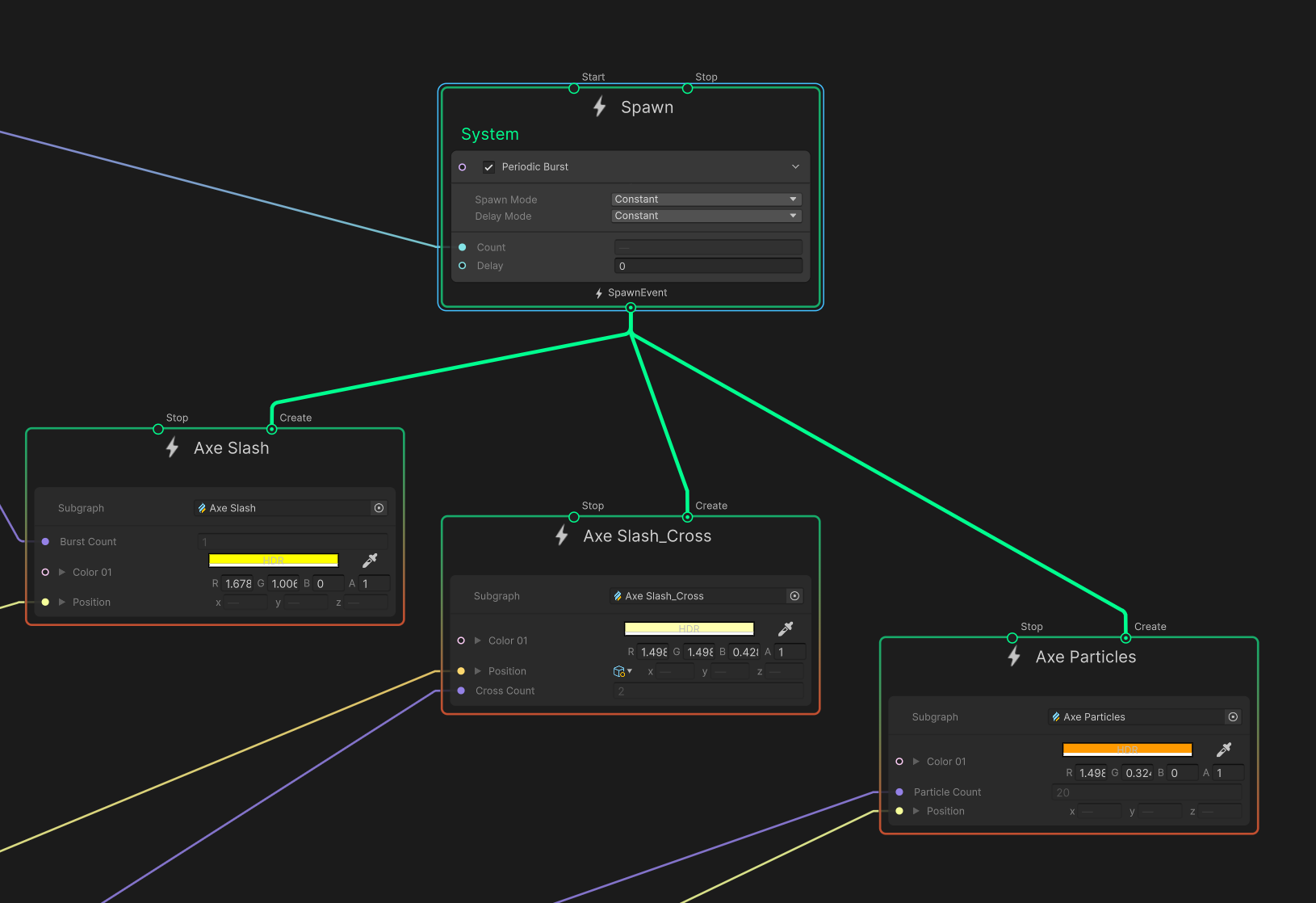Screen dimensions: 1316x903
Task: Expand Position in the Axe Particles node
Action: 916,811
